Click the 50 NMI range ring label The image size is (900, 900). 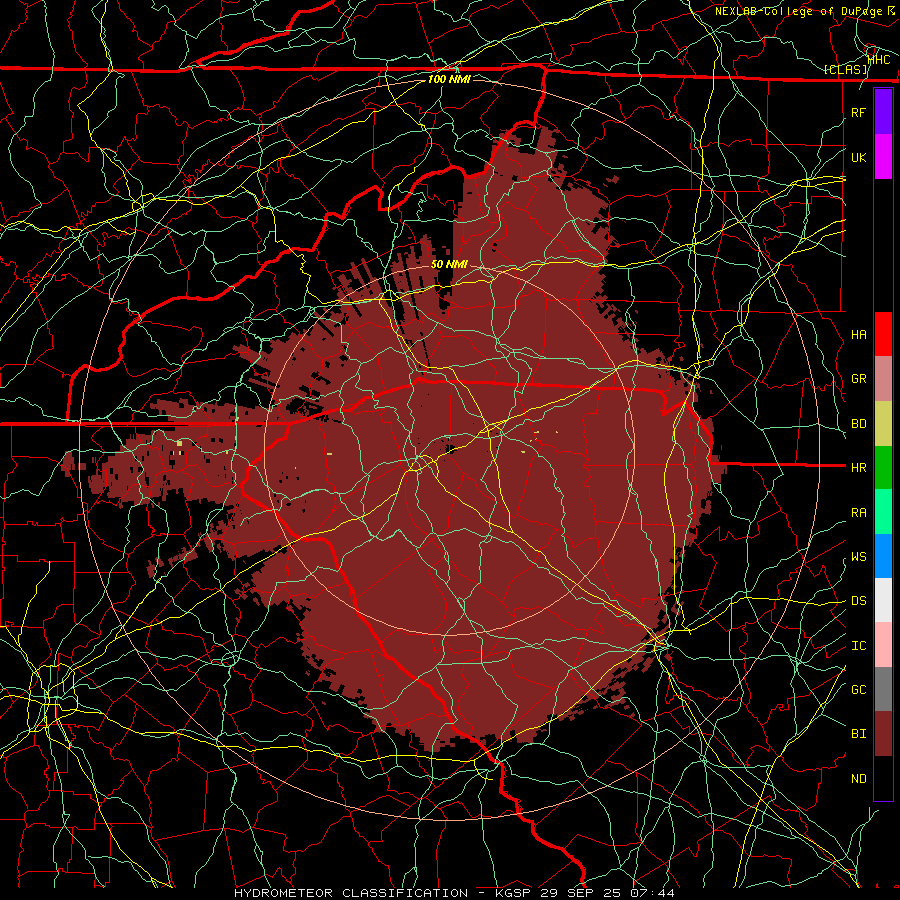tap(449, 265)
